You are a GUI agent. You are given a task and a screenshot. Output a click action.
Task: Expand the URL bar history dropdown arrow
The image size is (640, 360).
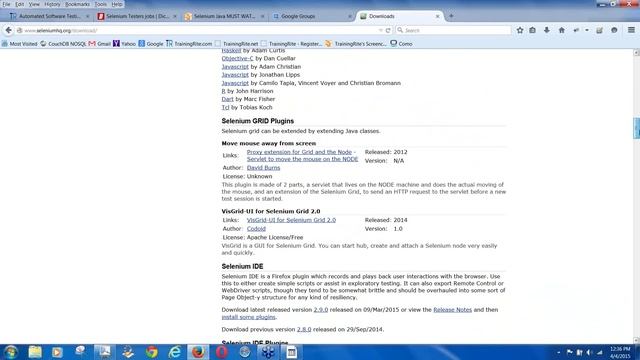380,30
